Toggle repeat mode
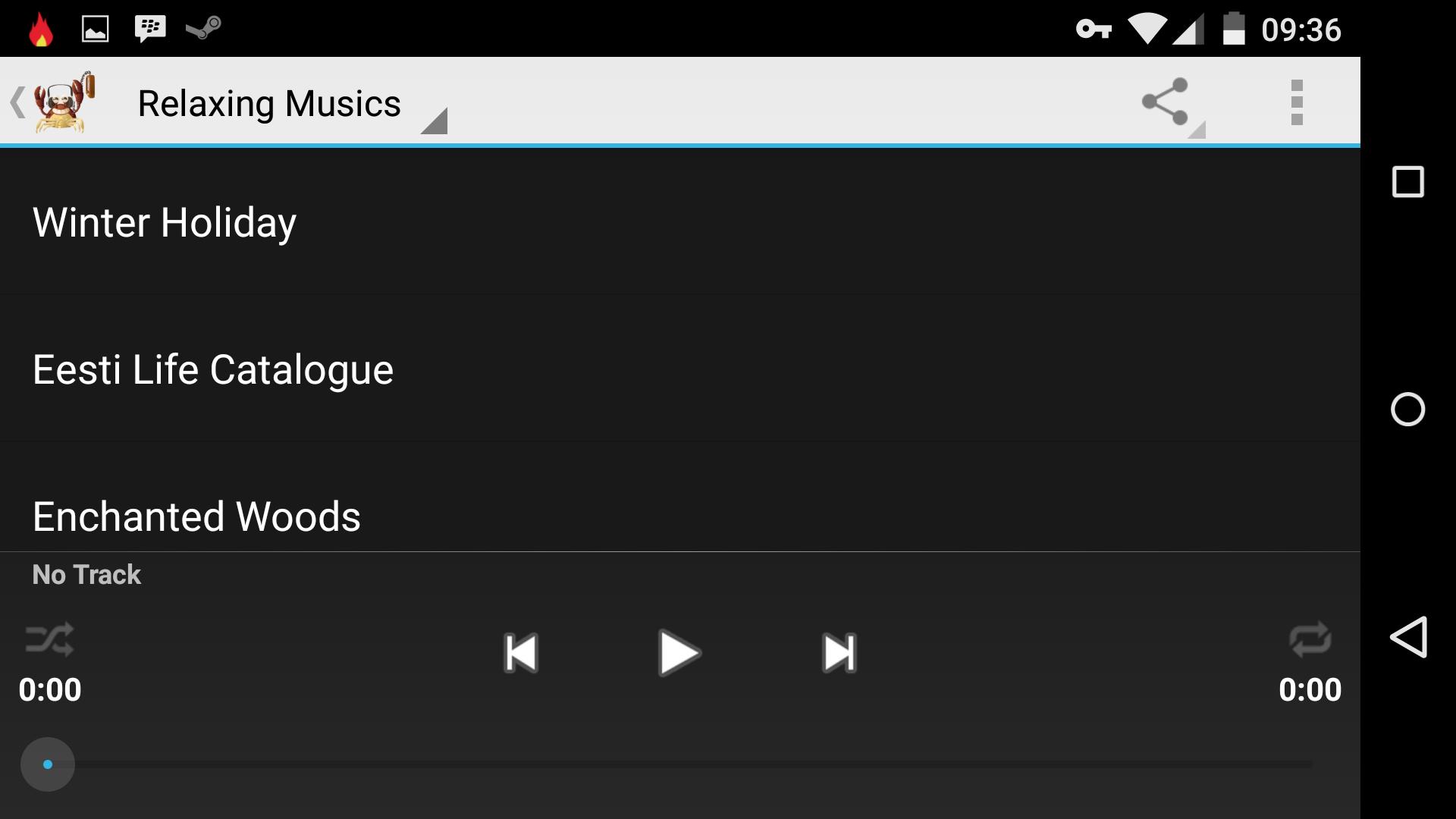The width and height of the screenshot is (1456, 819). click(1310, 639)
